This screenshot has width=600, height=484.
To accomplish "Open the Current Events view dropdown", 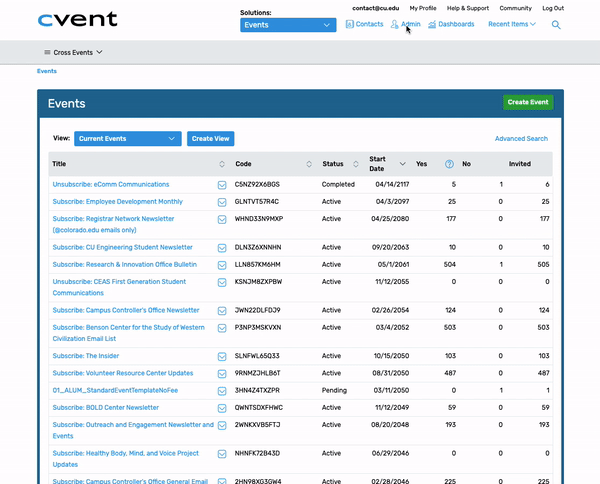I will tap(128, 139).
